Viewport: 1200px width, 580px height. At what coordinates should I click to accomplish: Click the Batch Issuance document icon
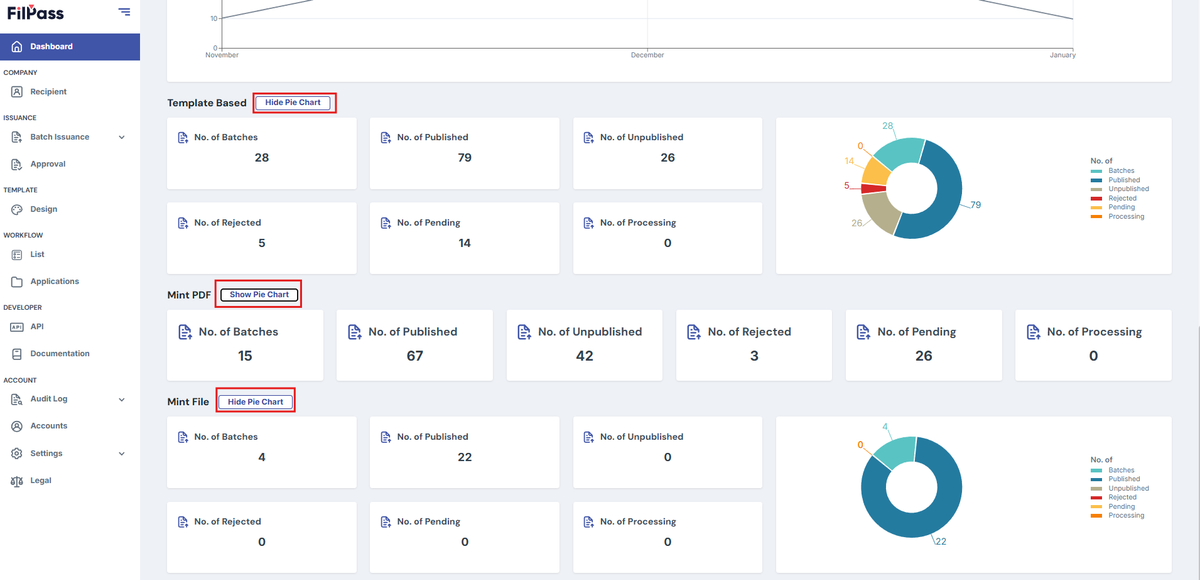click(16, 137)
